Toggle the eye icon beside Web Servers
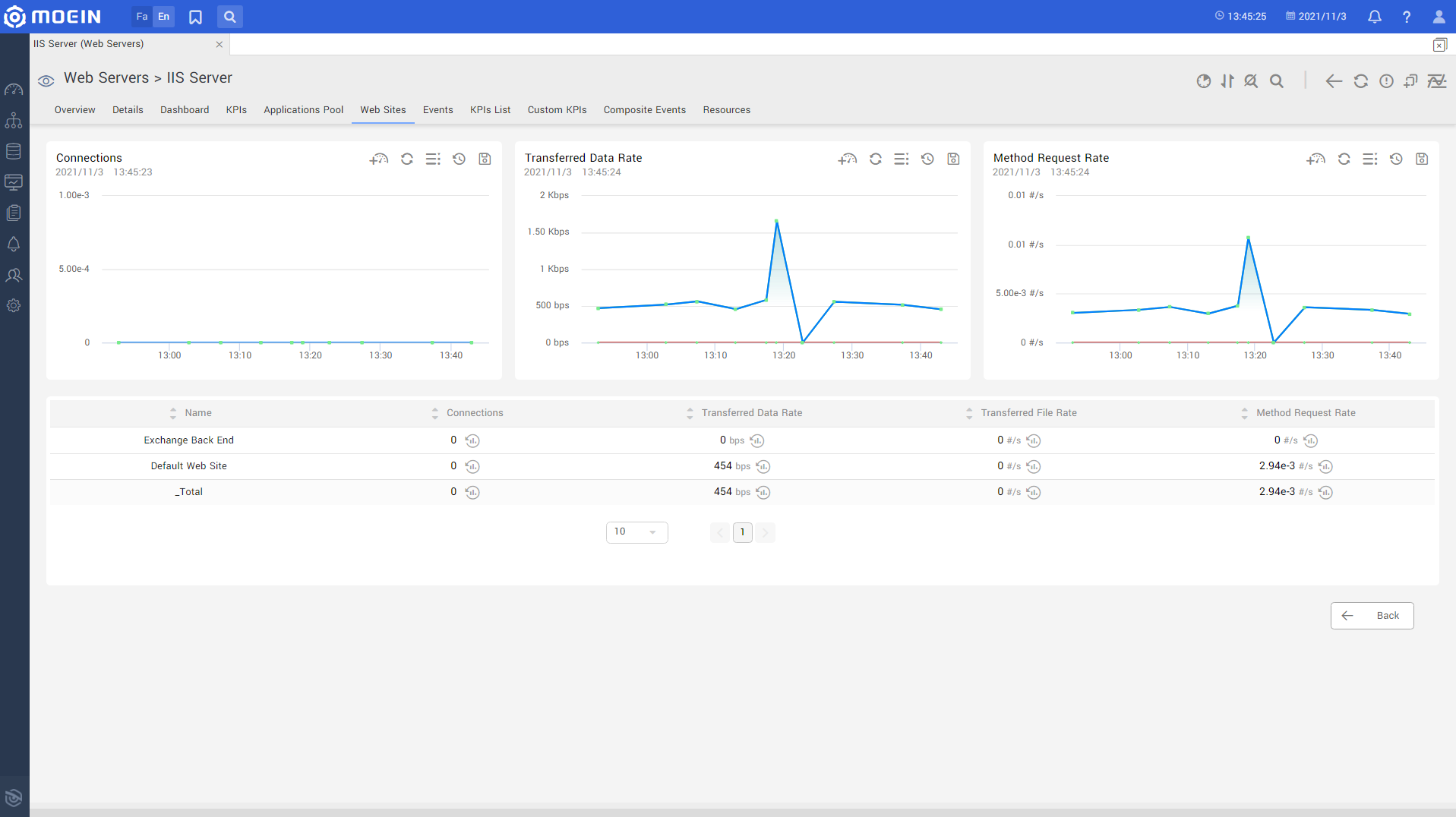1456x817 pixels. 46,80
